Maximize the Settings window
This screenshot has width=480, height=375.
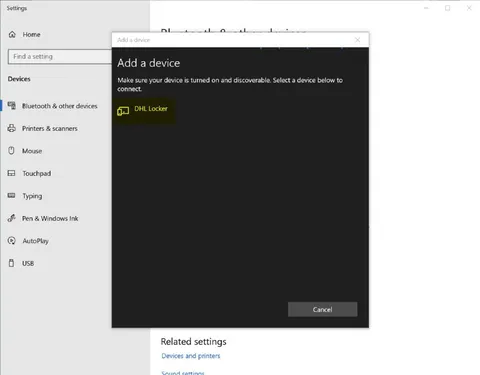pos(448,8)
